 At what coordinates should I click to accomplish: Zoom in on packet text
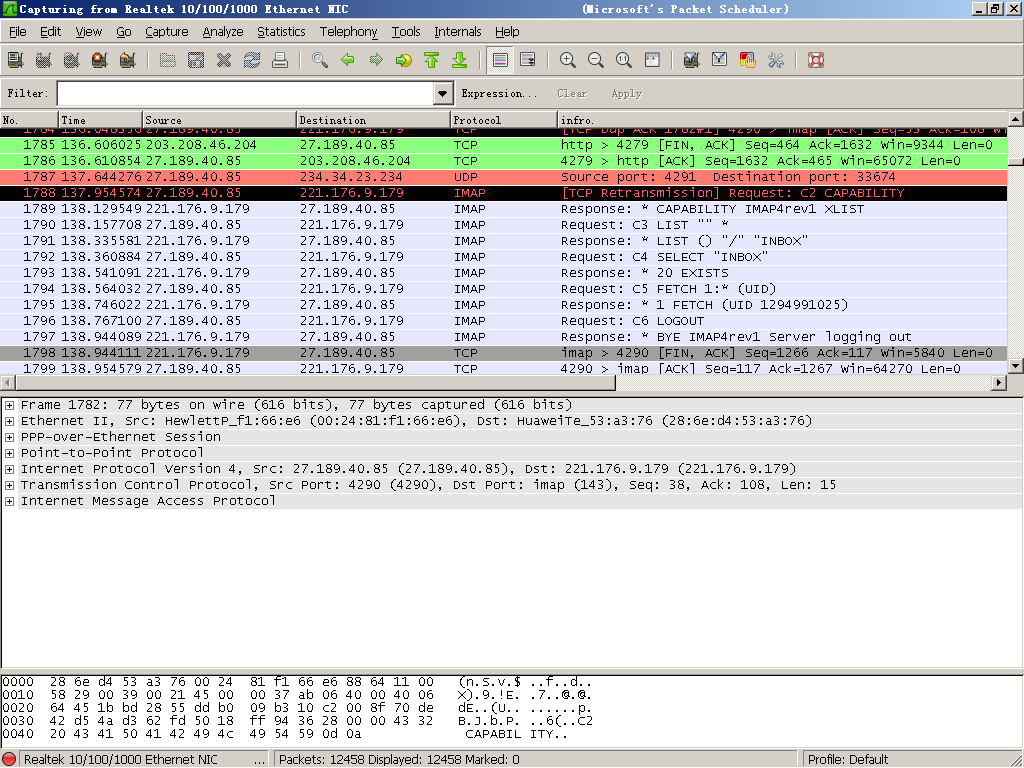coord(568,60)
